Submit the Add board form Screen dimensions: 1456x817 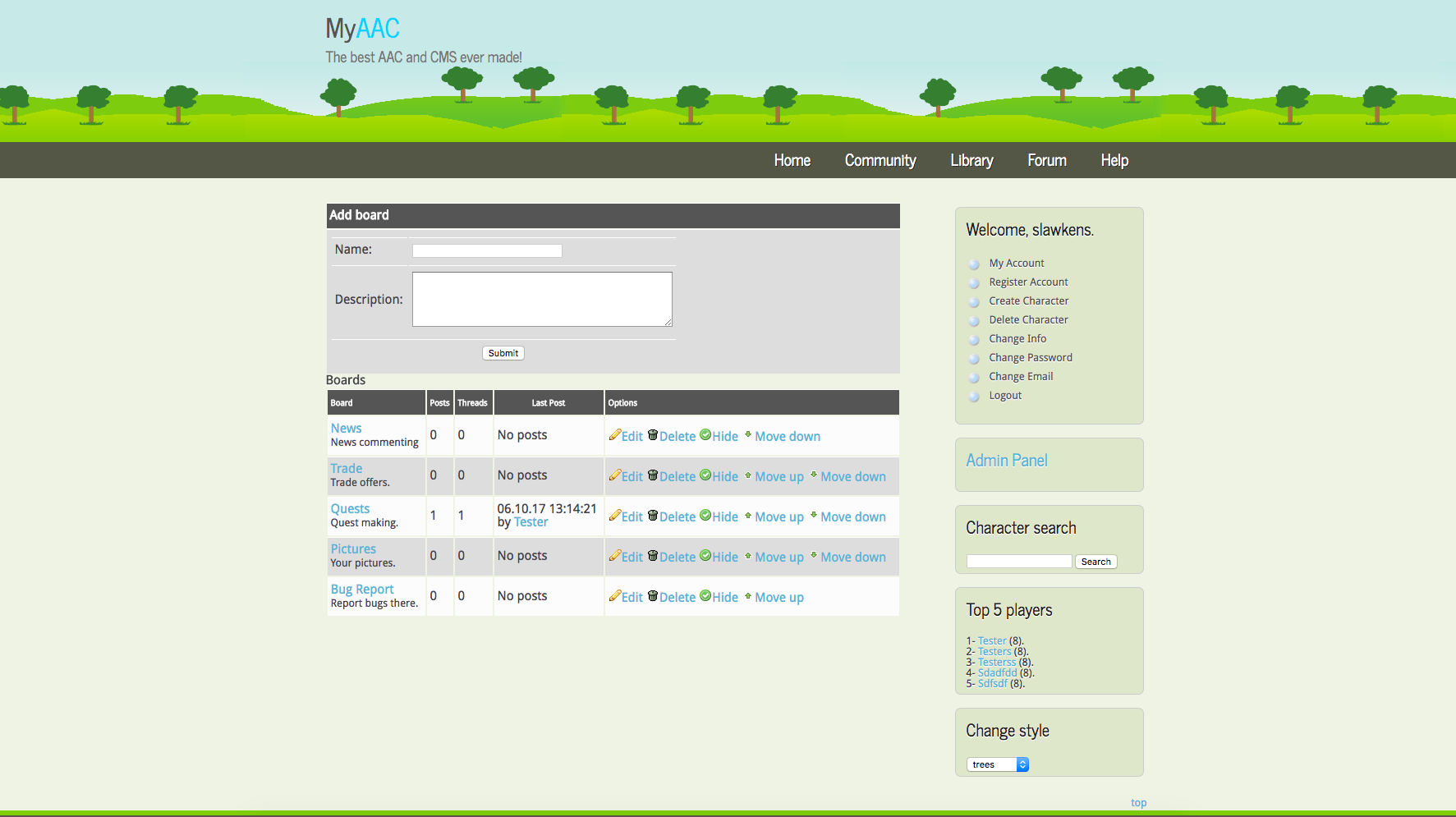tap(503, 352)
